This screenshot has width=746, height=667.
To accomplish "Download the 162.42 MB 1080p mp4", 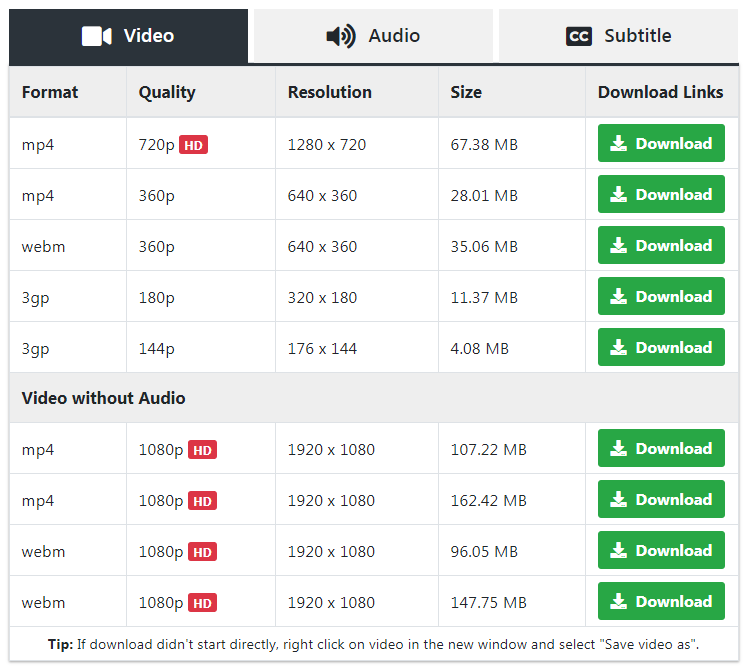I will pos(661,500).
